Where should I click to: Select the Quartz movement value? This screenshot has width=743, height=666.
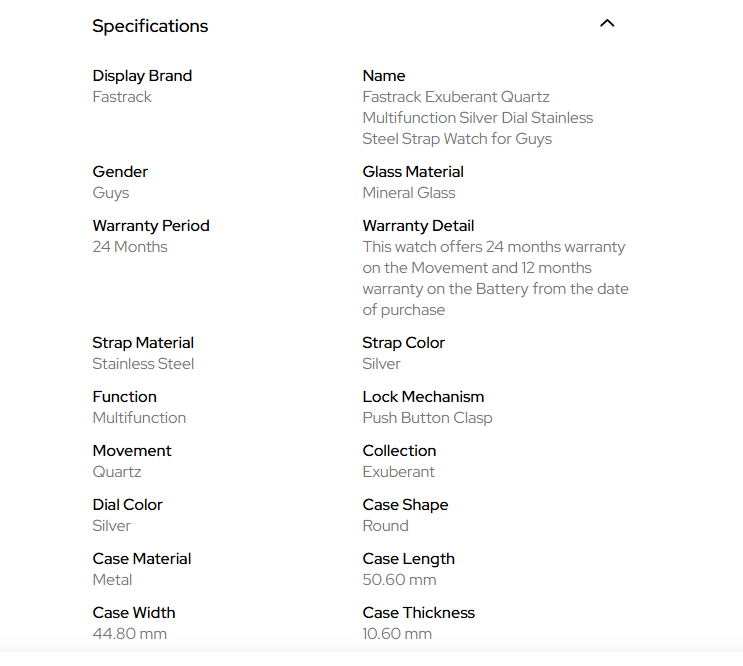117,472
